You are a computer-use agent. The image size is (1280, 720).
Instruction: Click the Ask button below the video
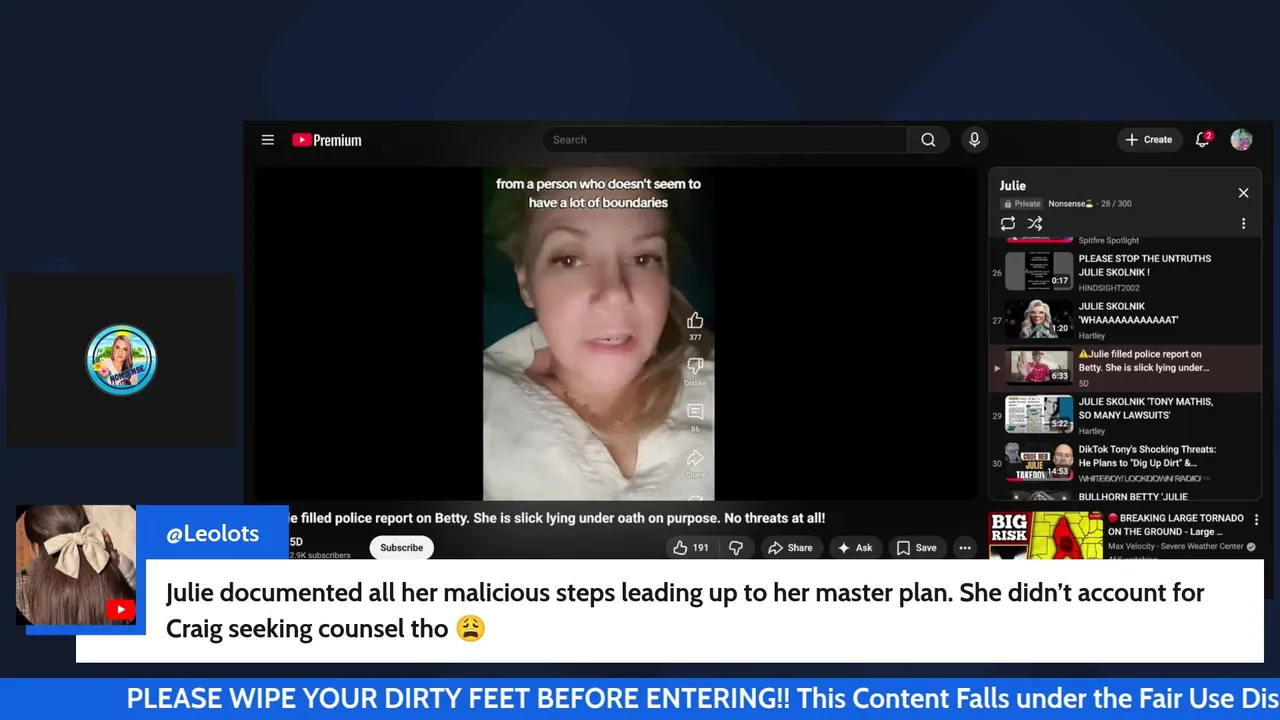click(855, 547)
